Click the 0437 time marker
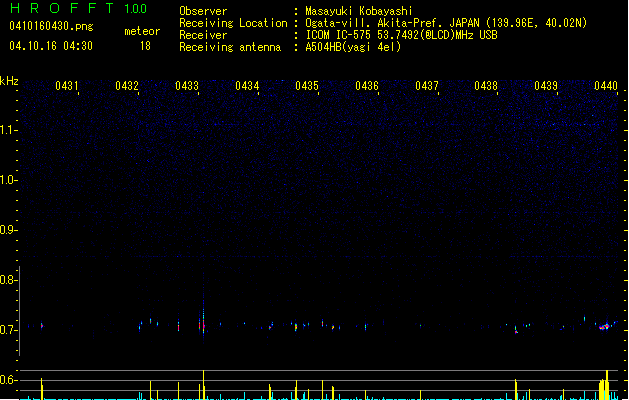 (x=427, y=86)
